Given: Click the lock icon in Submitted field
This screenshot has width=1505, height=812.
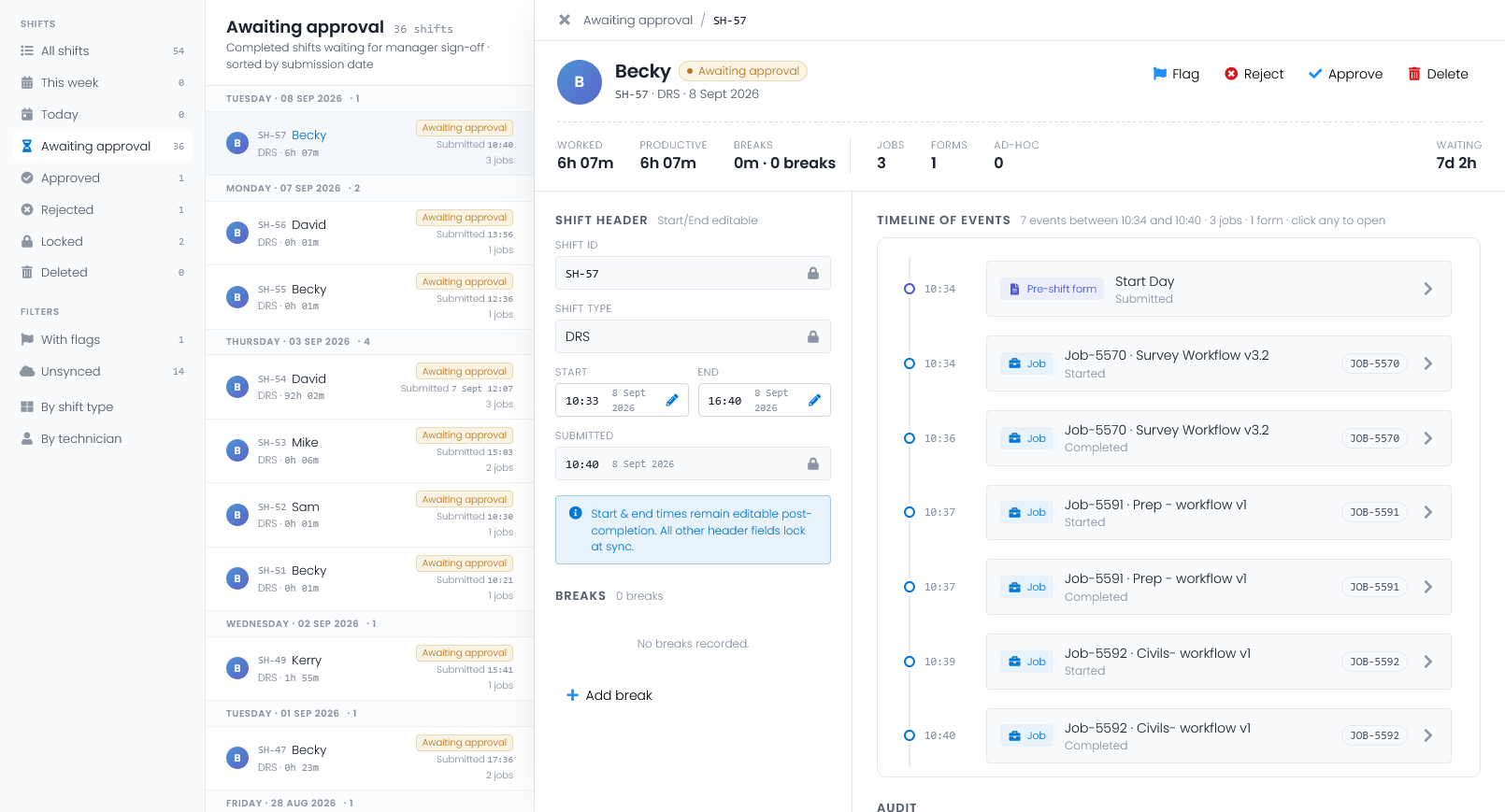Looking at the screenshot, I should pyautogui.click(x=813, y=463).
